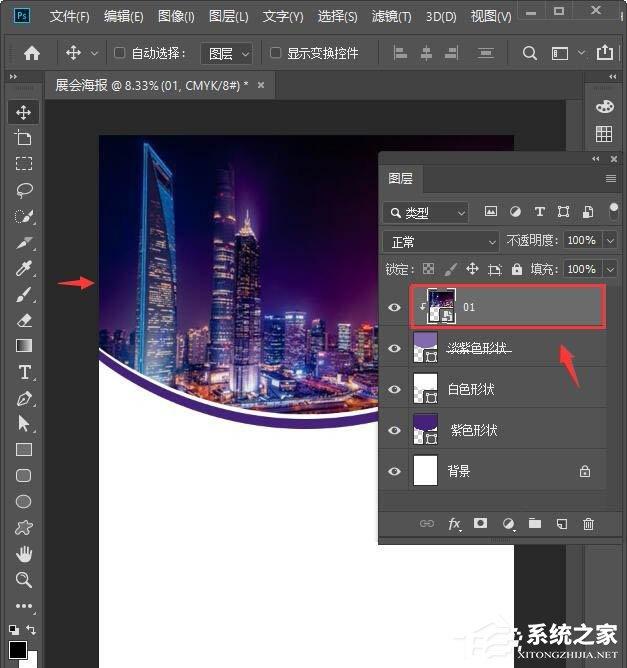This screenshot has height=668, width=627.
Task: Open the Swatches grid panel icon
Action: [604, 134]
